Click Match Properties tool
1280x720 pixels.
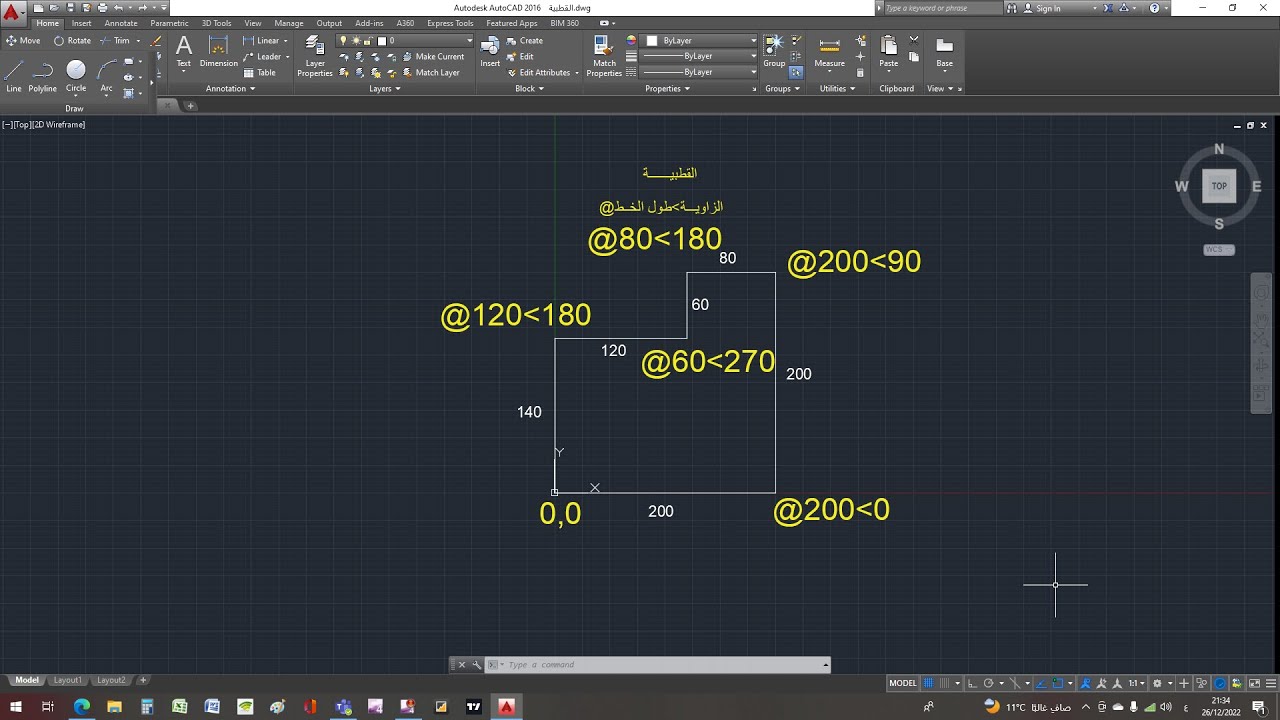point(604,56)
